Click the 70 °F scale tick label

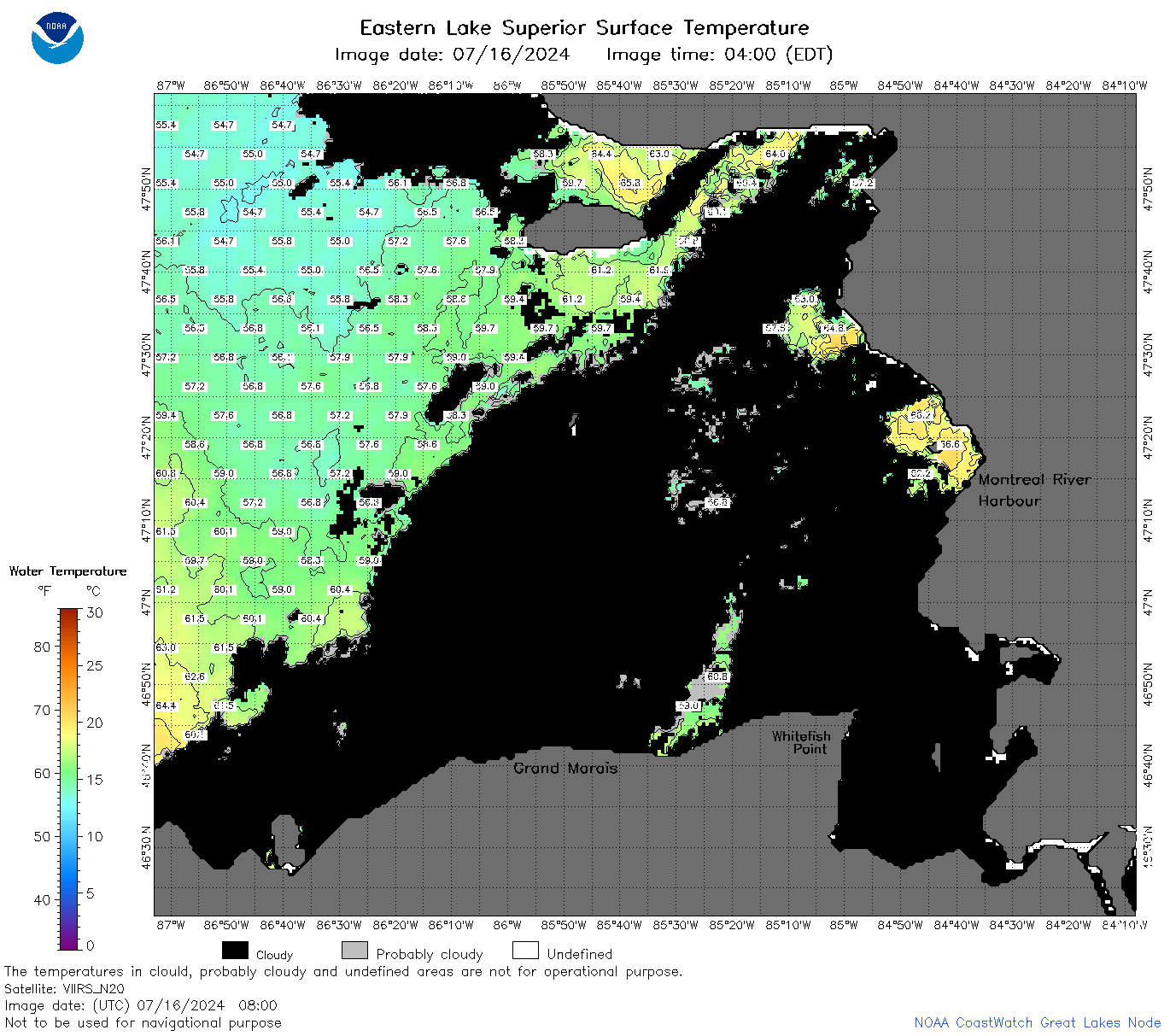(x=42, y=710)
